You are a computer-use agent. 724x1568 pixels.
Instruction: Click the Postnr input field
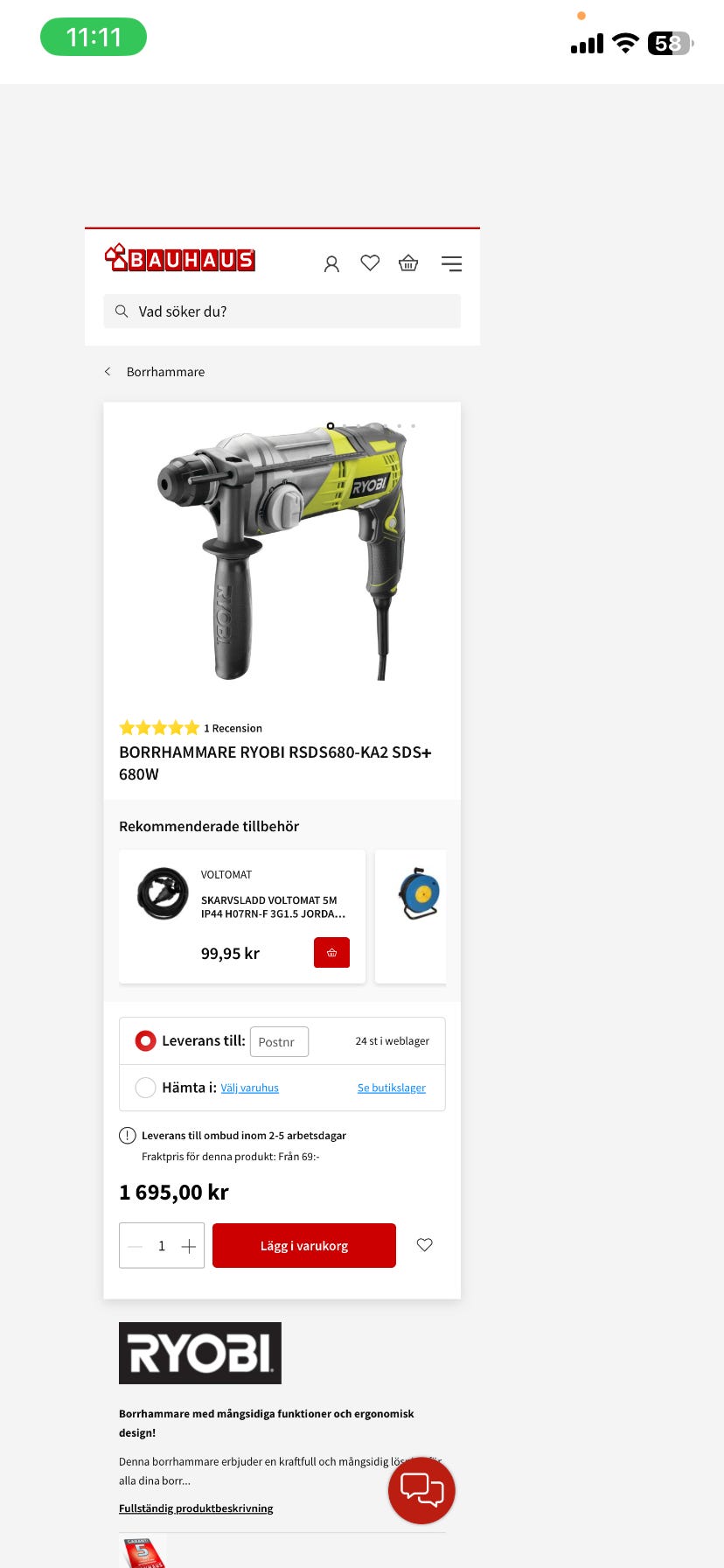279,1041
